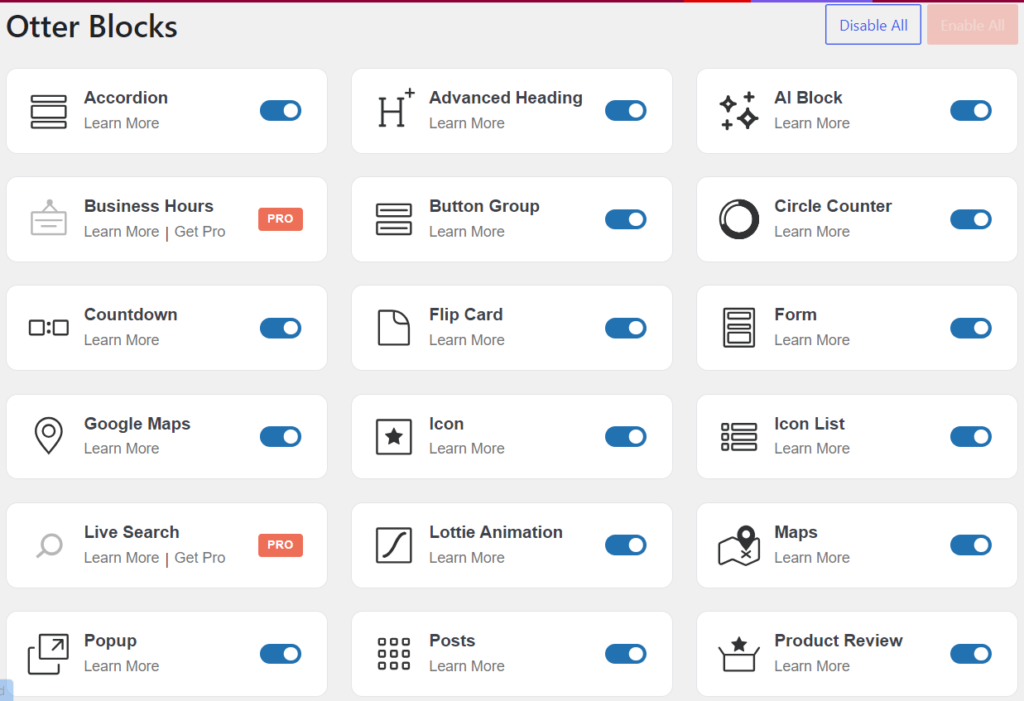Screen dimensions: 1024x701
Task: Click the Popup block icon
Action: point(48,654)
